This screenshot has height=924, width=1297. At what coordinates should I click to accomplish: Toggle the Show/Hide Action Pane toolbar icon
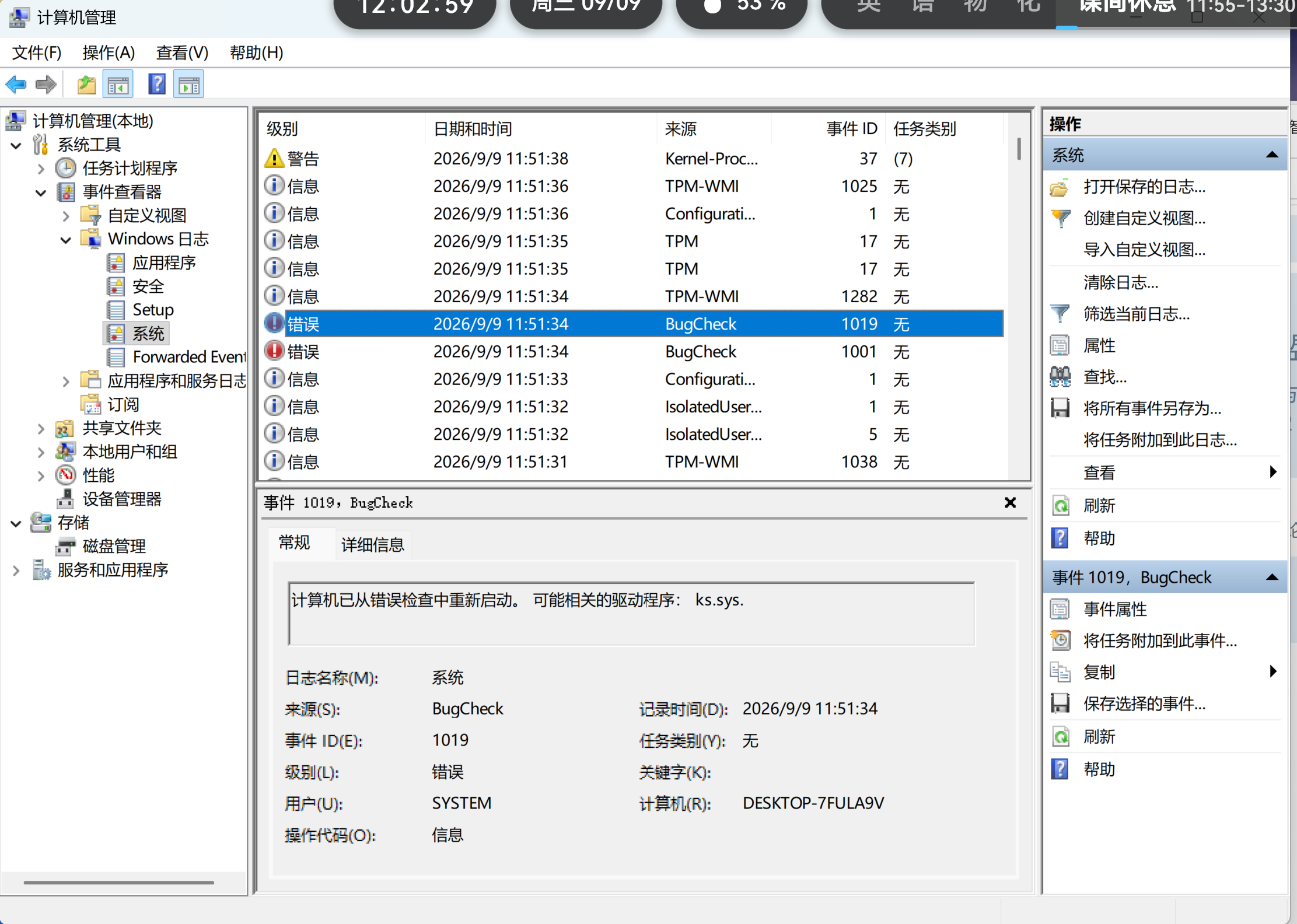tap(189, 85)
